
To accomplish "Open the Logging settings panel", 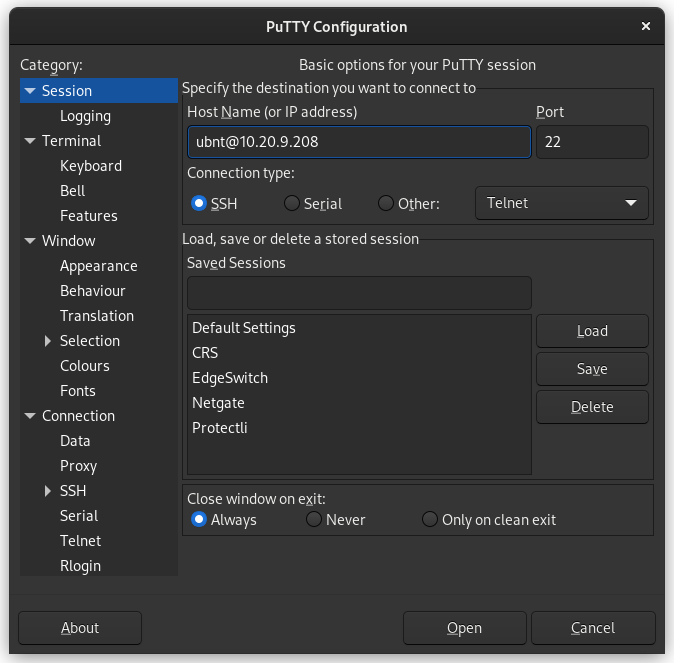I will coord(85,116).
